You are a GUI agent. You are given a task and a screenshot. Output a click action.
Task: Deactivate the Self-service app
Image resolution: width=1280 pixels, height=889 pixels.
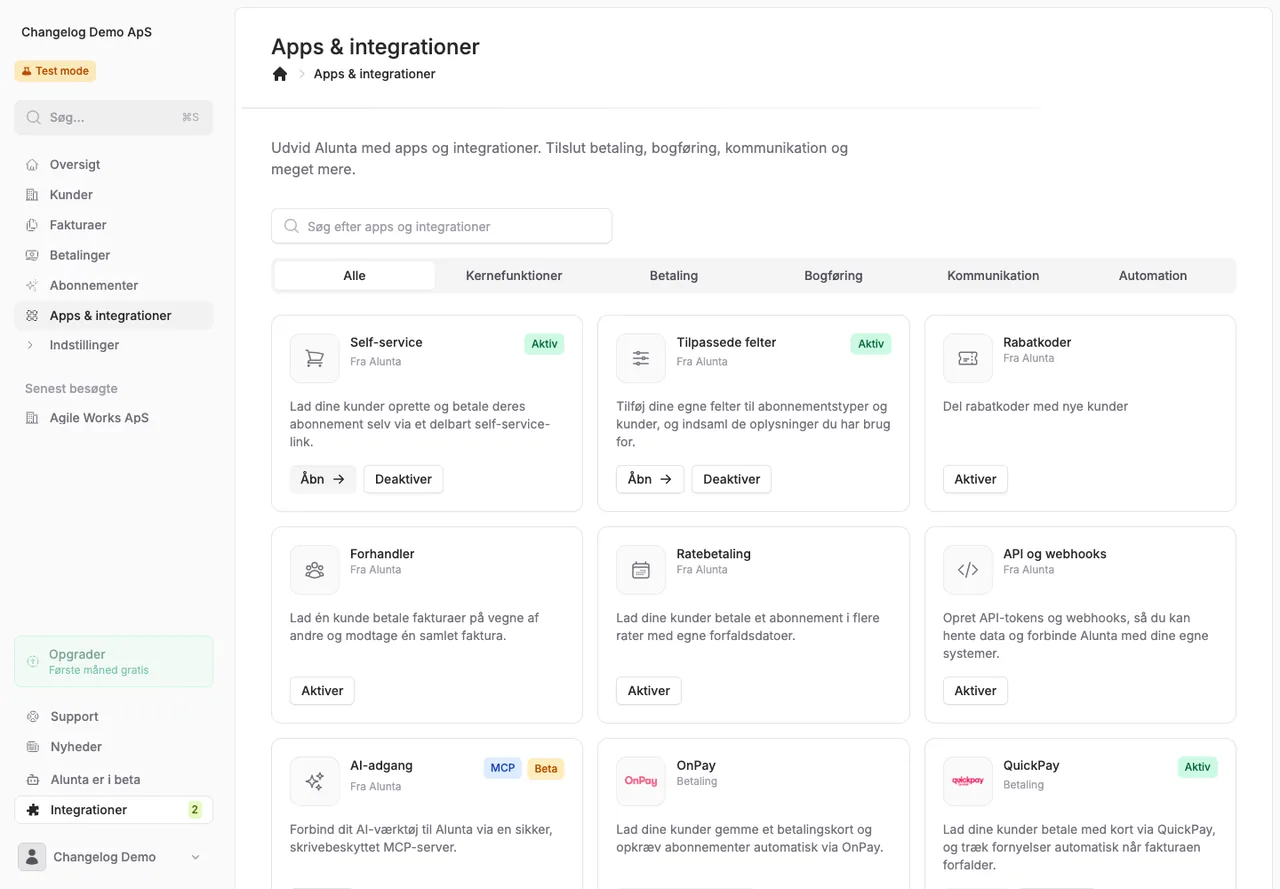click(x=403, y=479)
